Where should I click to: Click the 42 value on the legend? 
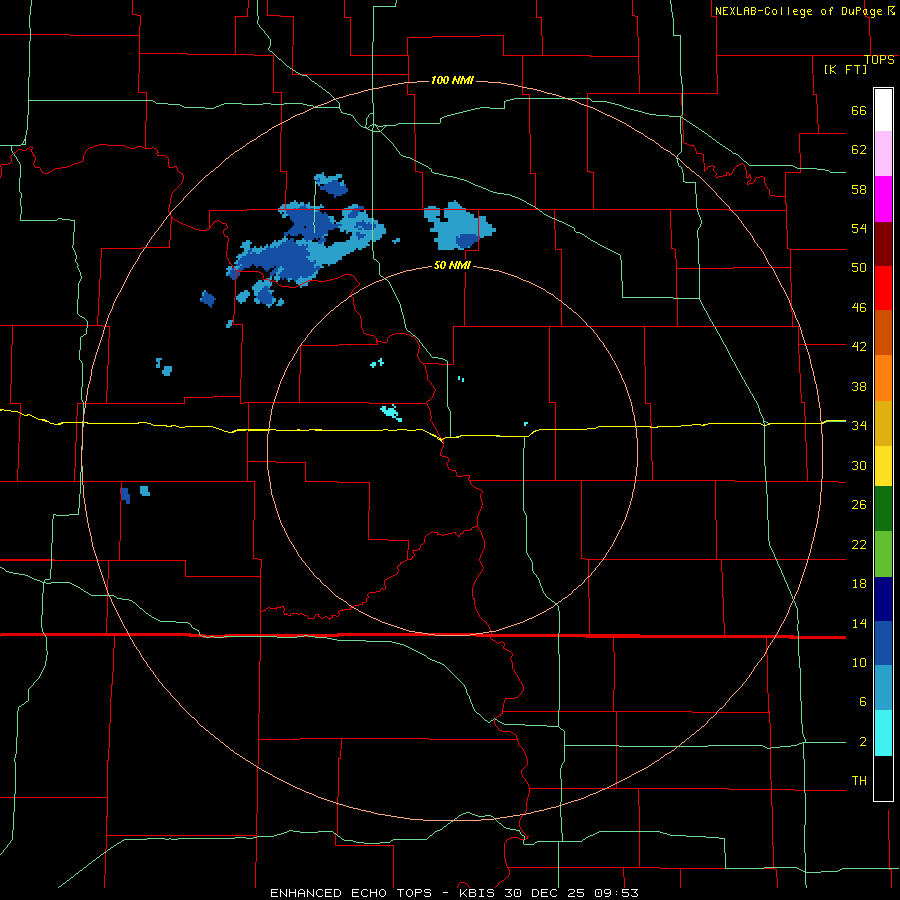[x=859, y=347]
